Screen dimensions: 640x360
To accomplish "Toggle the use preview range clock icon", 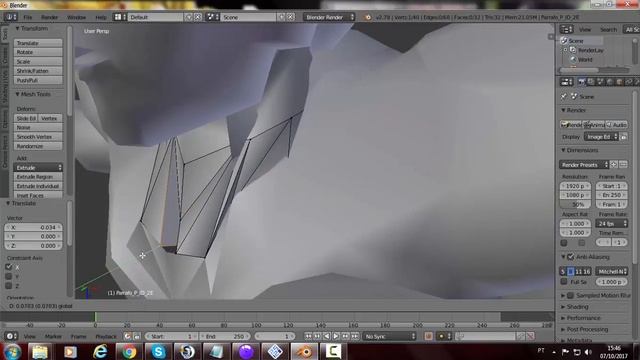I will coord(127,336).
